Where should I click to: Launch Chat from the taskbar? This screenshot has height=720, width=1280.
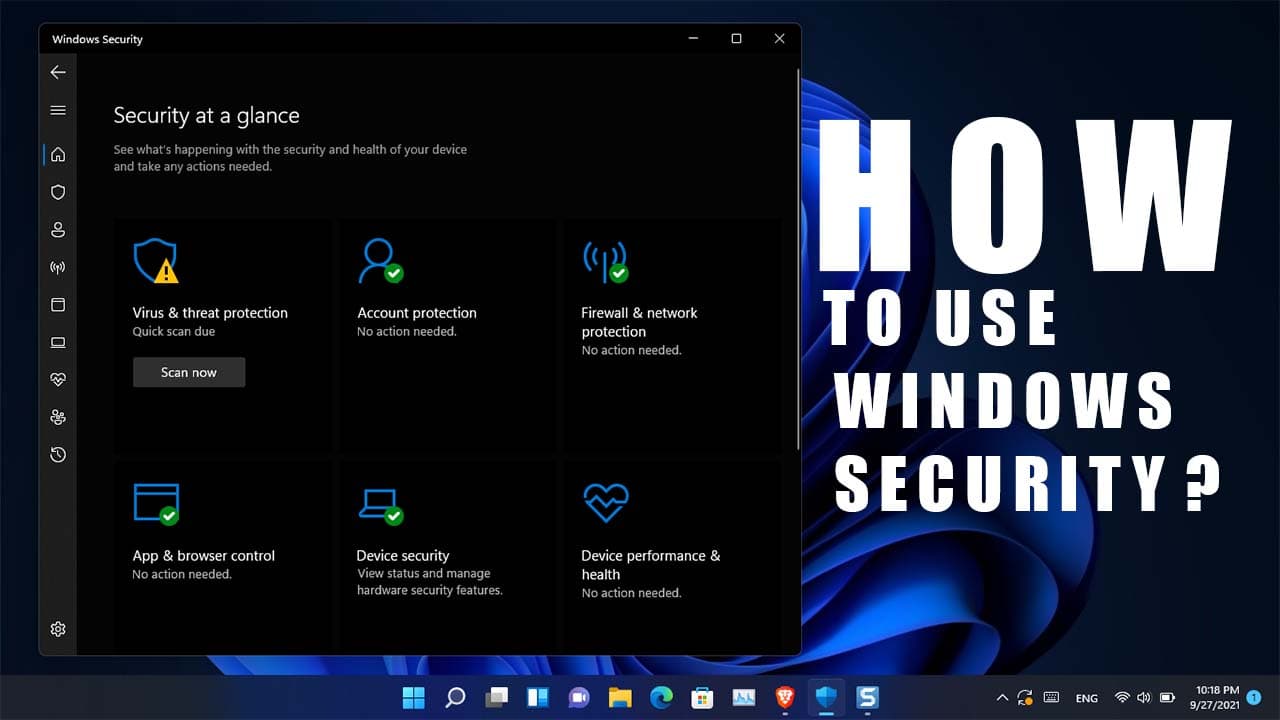579,697
